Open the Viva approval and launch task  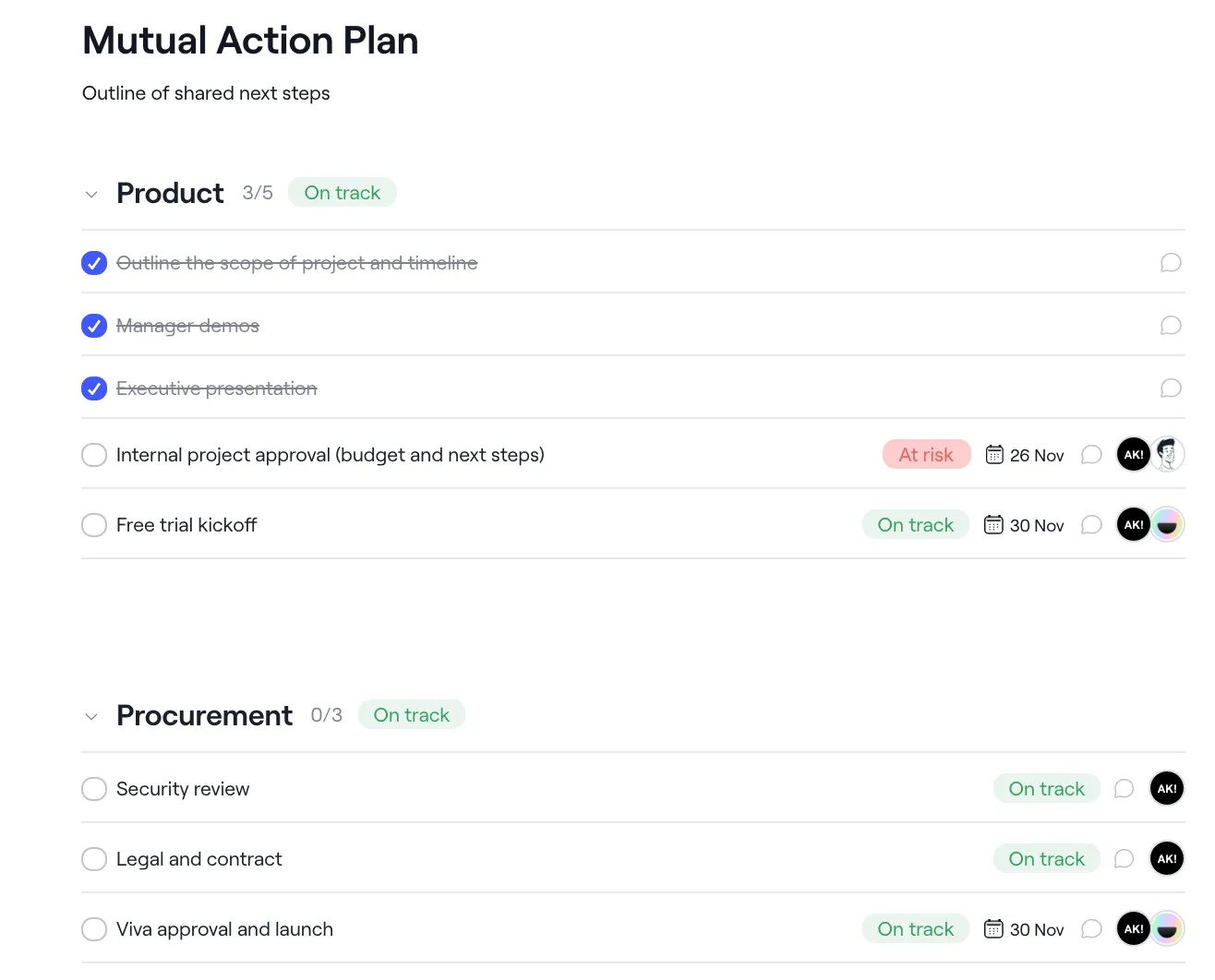coord(224,929)
